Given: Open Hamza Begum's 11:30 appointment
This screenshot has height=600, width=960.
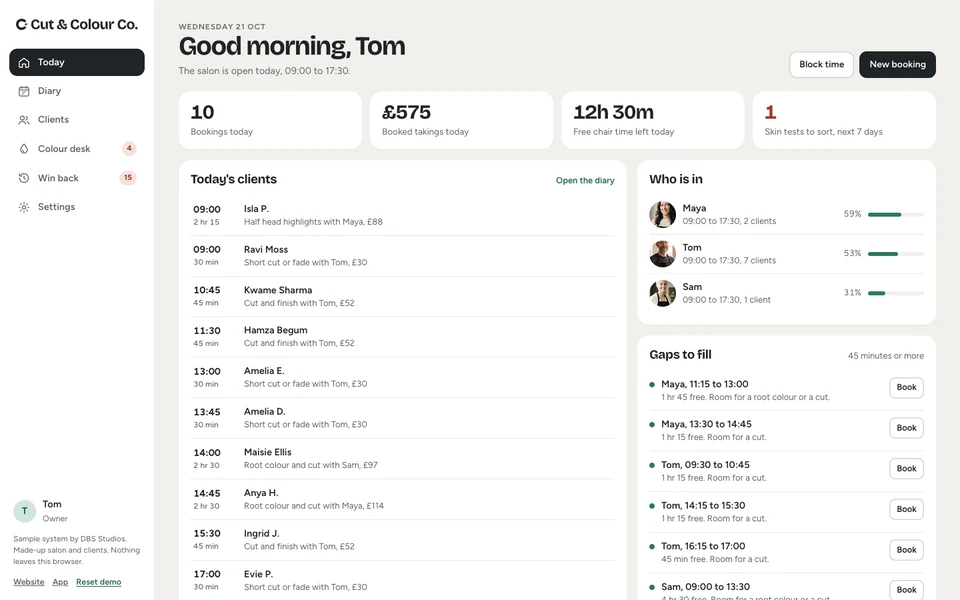Looking at the screenshot, I should tap(403, 337).
